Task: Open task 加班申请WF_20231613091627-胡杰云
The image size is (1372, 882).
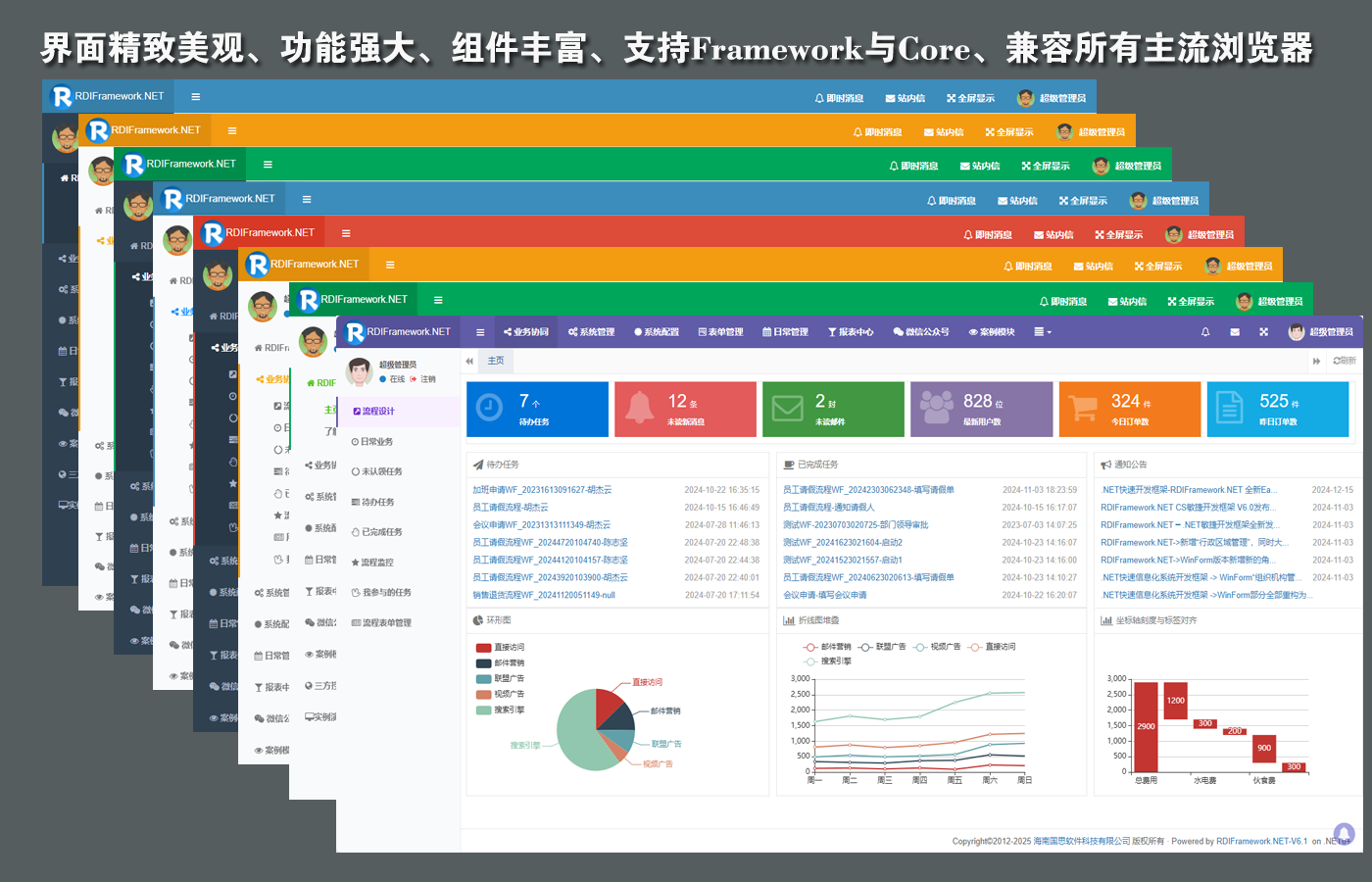Action: tap(542, 490)
